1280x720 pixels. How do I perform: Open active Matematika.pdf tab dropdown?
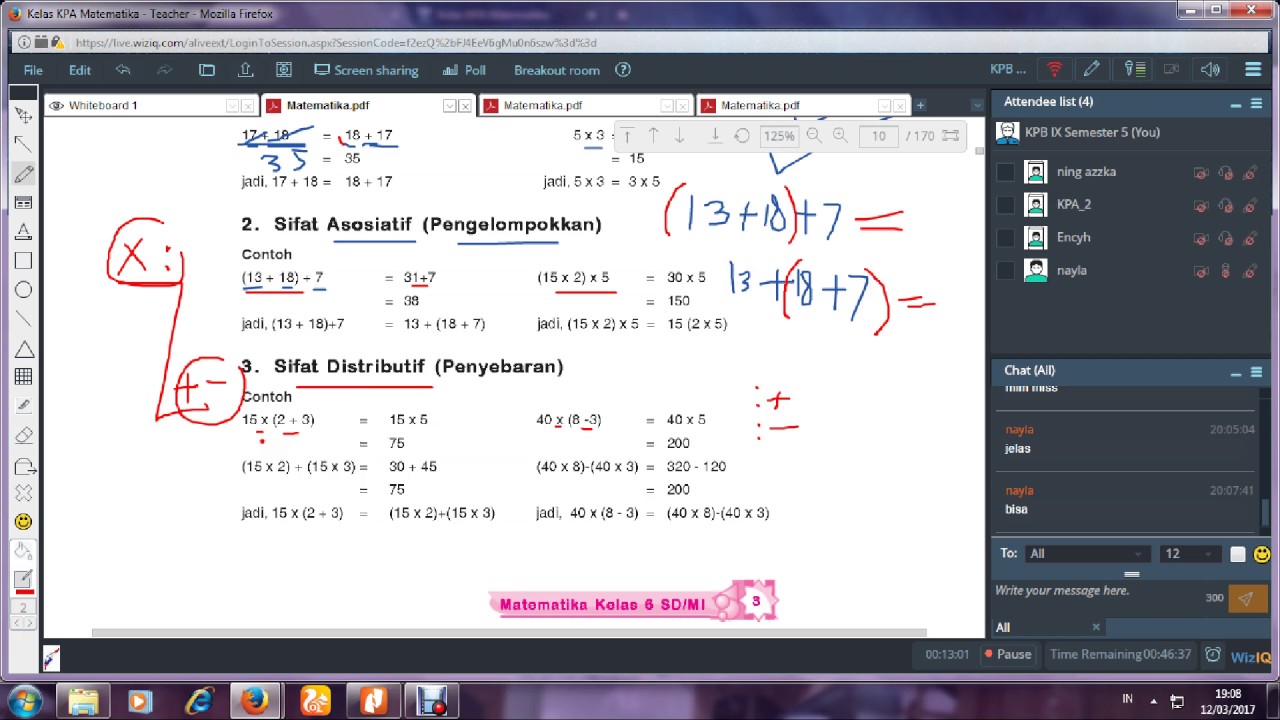(450, 106)
